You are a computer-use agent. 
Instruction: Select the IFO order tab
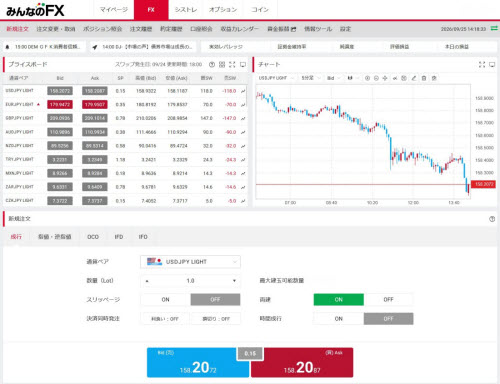point(143,237)
